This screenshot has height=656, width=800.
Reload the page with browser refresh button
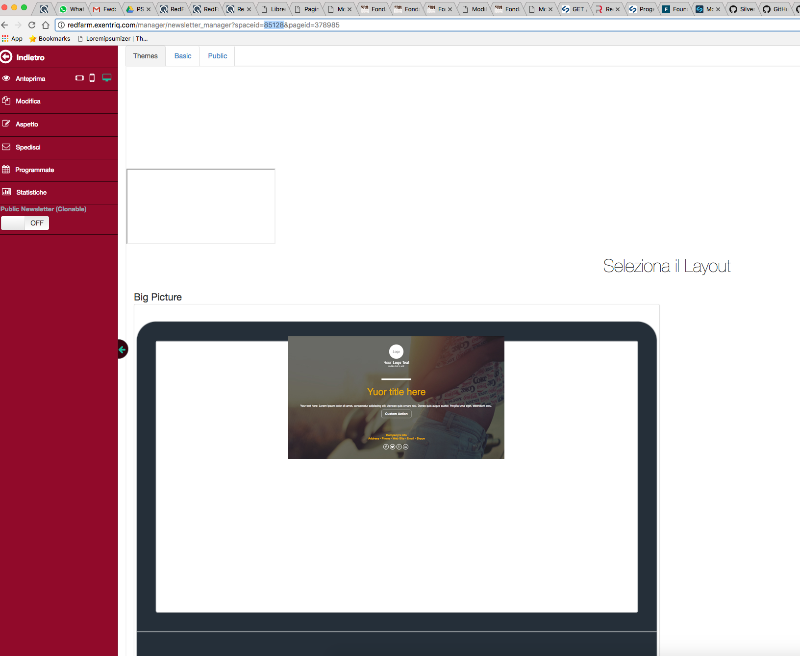click(x=32, y=25)
